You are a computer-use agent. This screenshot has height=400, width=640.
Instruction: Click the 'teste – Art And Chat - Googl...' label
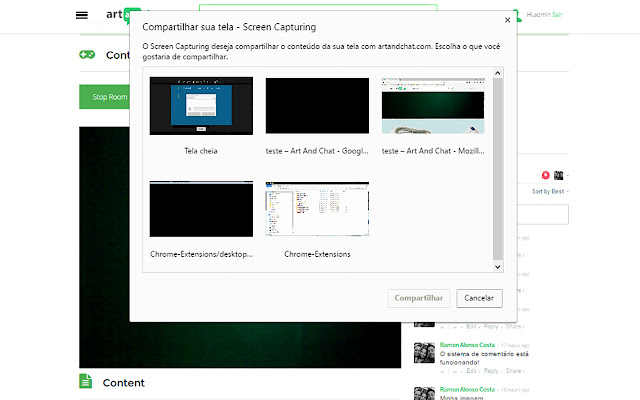click(317, 151)
